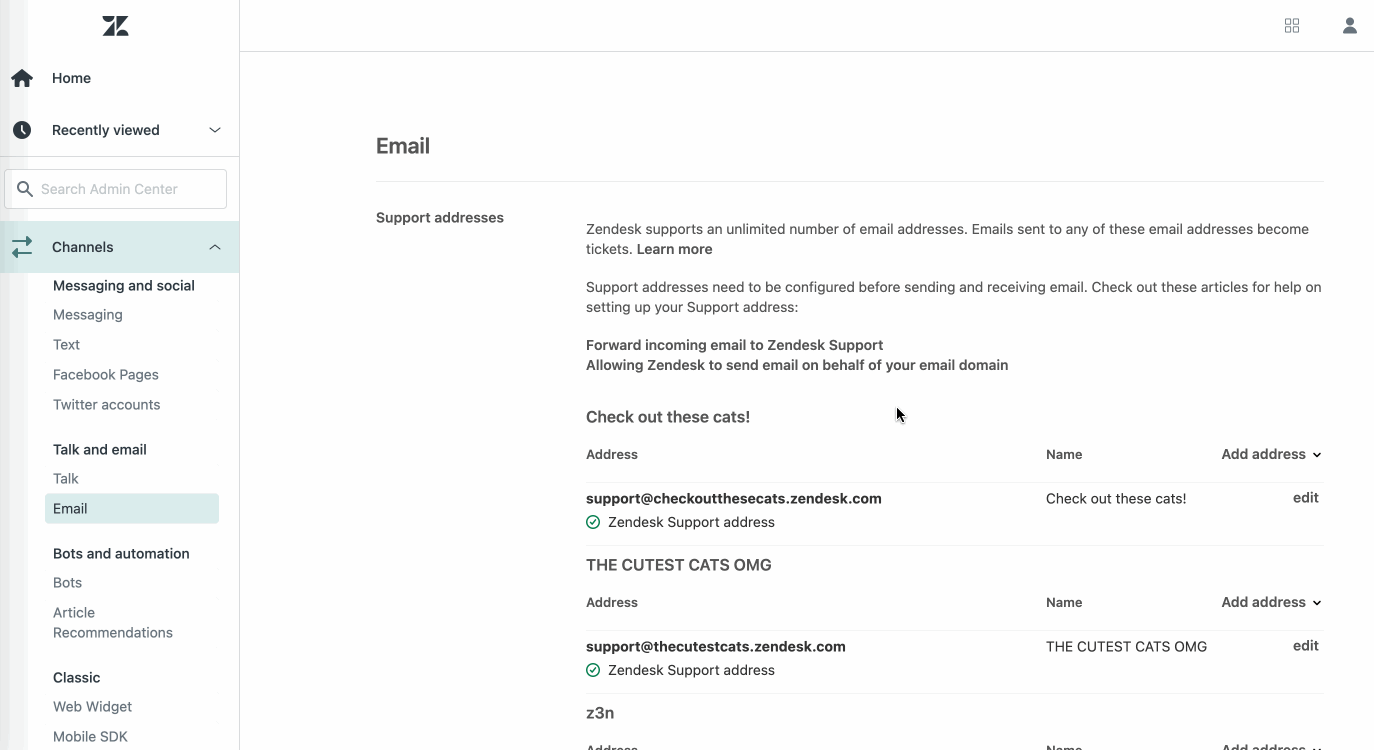Select Messaging from the sidebar
This screenshot has width=1374, height=750.
pyautogui.click(x=87, y=314)
